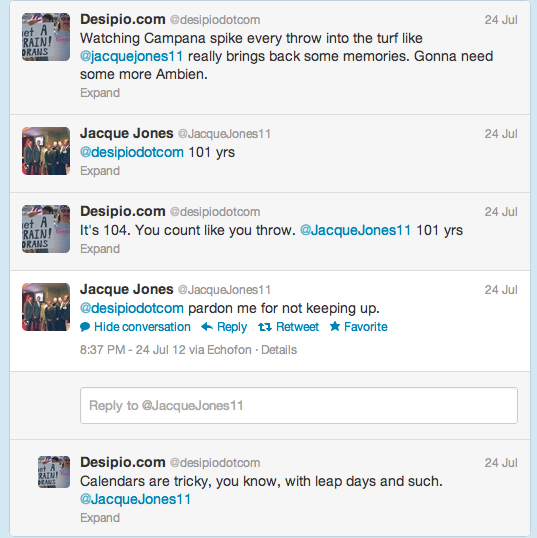
Task: Expand the '101 yrs' reply tweet
Action: point(100,171)
